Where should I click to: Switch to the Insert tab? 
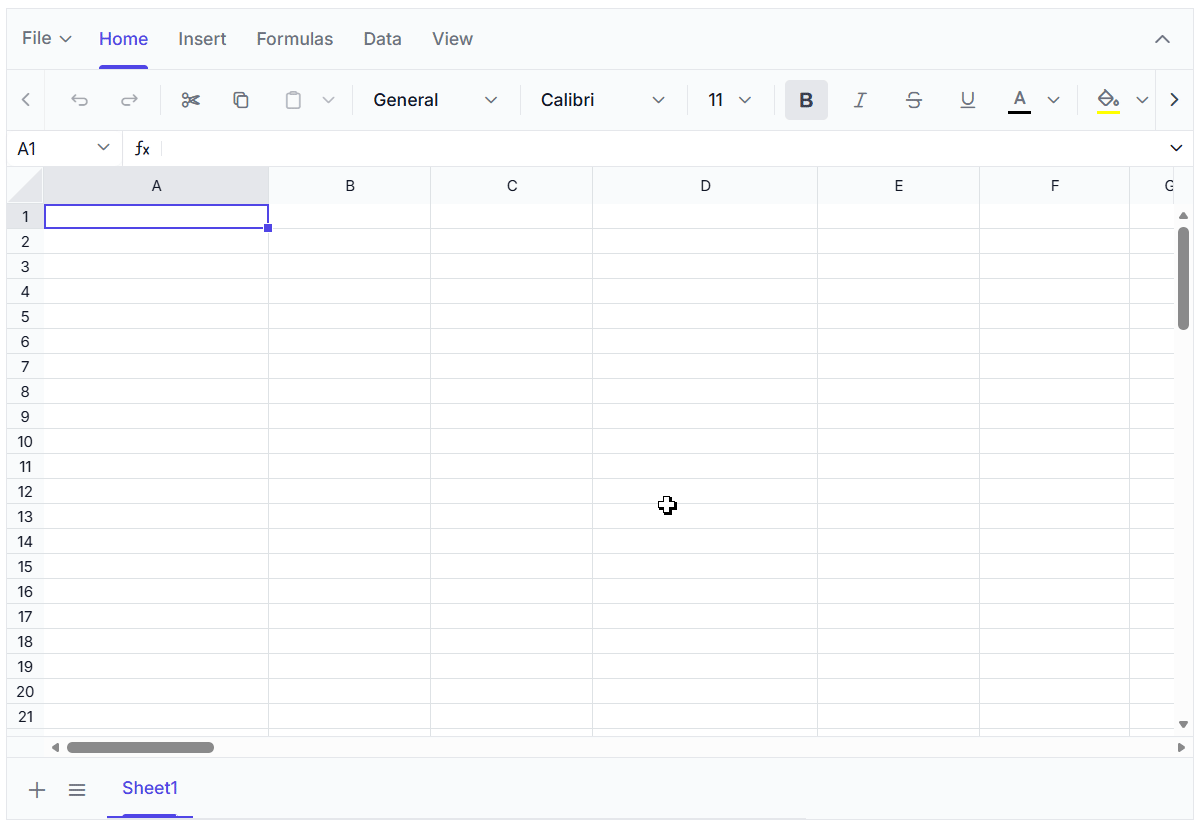coord(202,39)
